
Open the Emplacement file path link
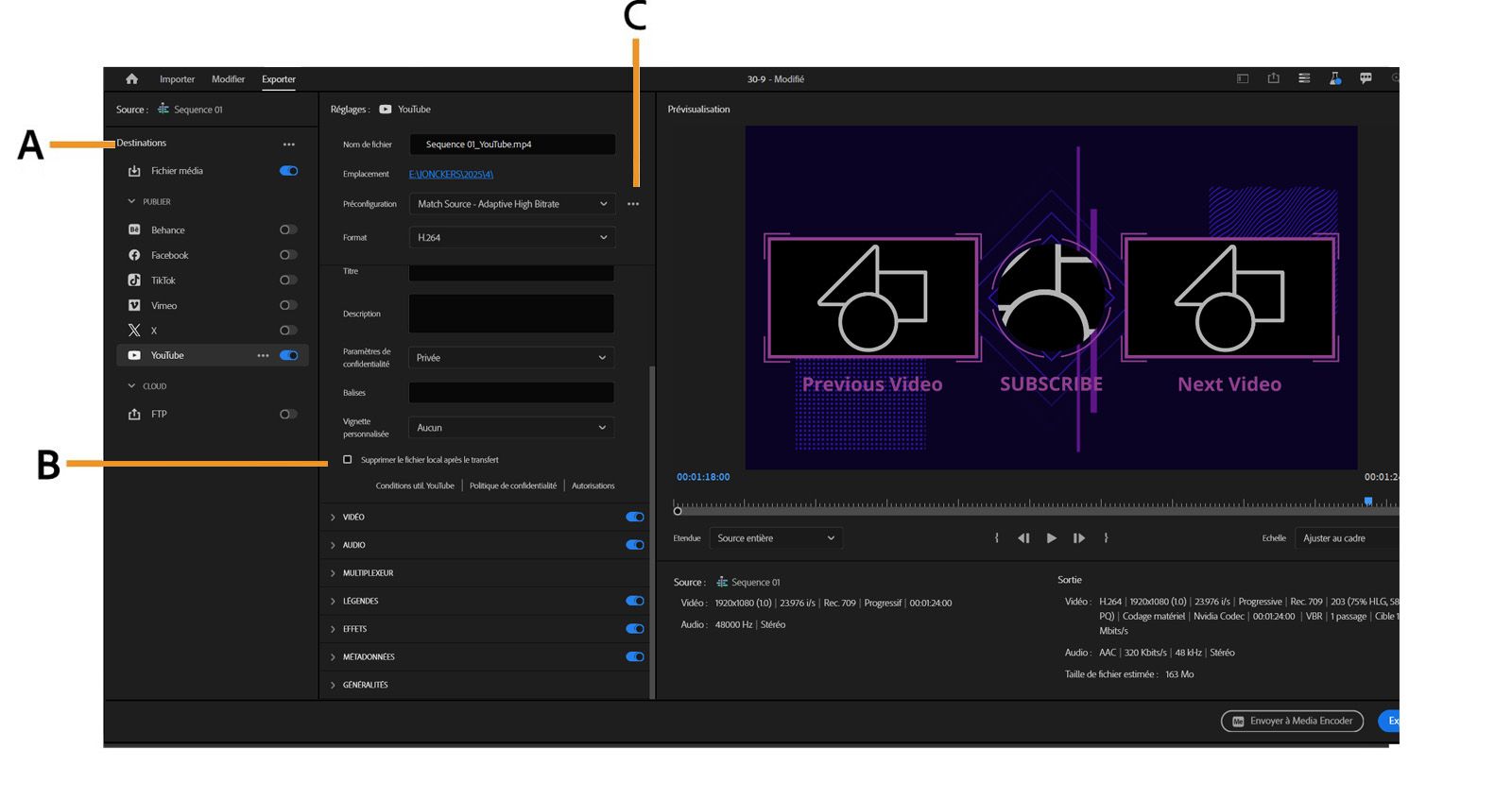451,175
